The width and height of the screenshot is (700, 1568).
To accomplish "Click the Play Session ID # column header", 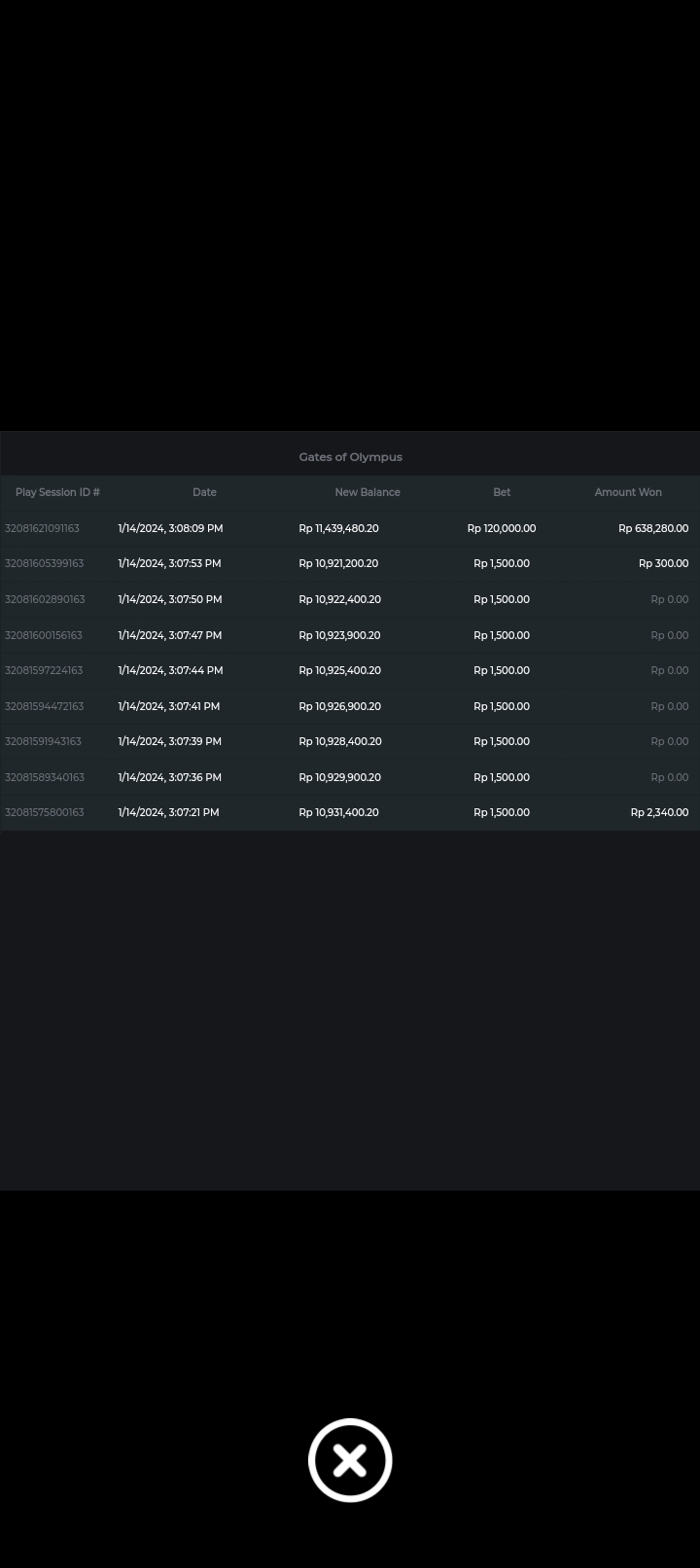I will pos(57,492).
